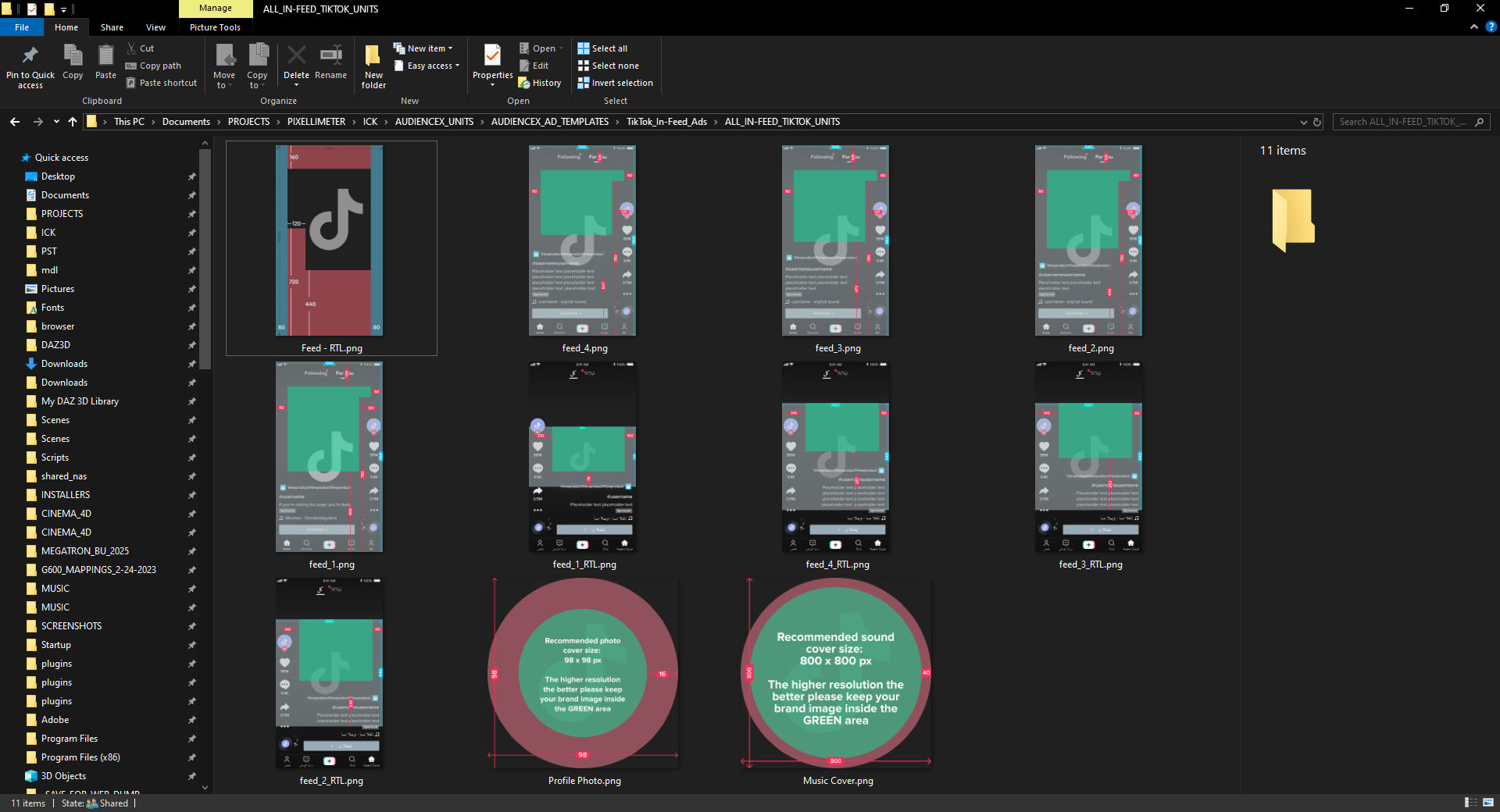This screenshot has height=812, width=1500.
Task: Click the folder icon in the preview pane
Action: click(1293, 220)
